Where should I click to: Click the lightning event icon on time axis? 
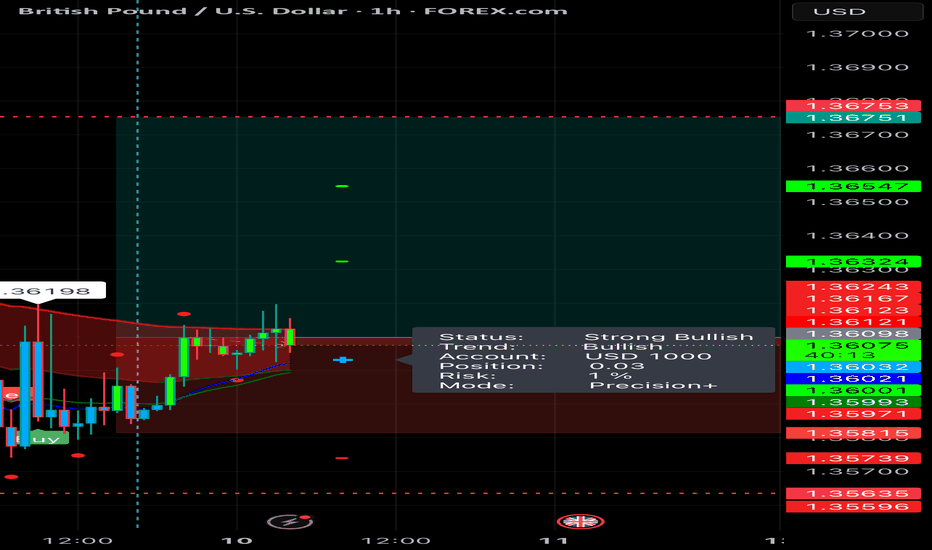coord(290,521)
